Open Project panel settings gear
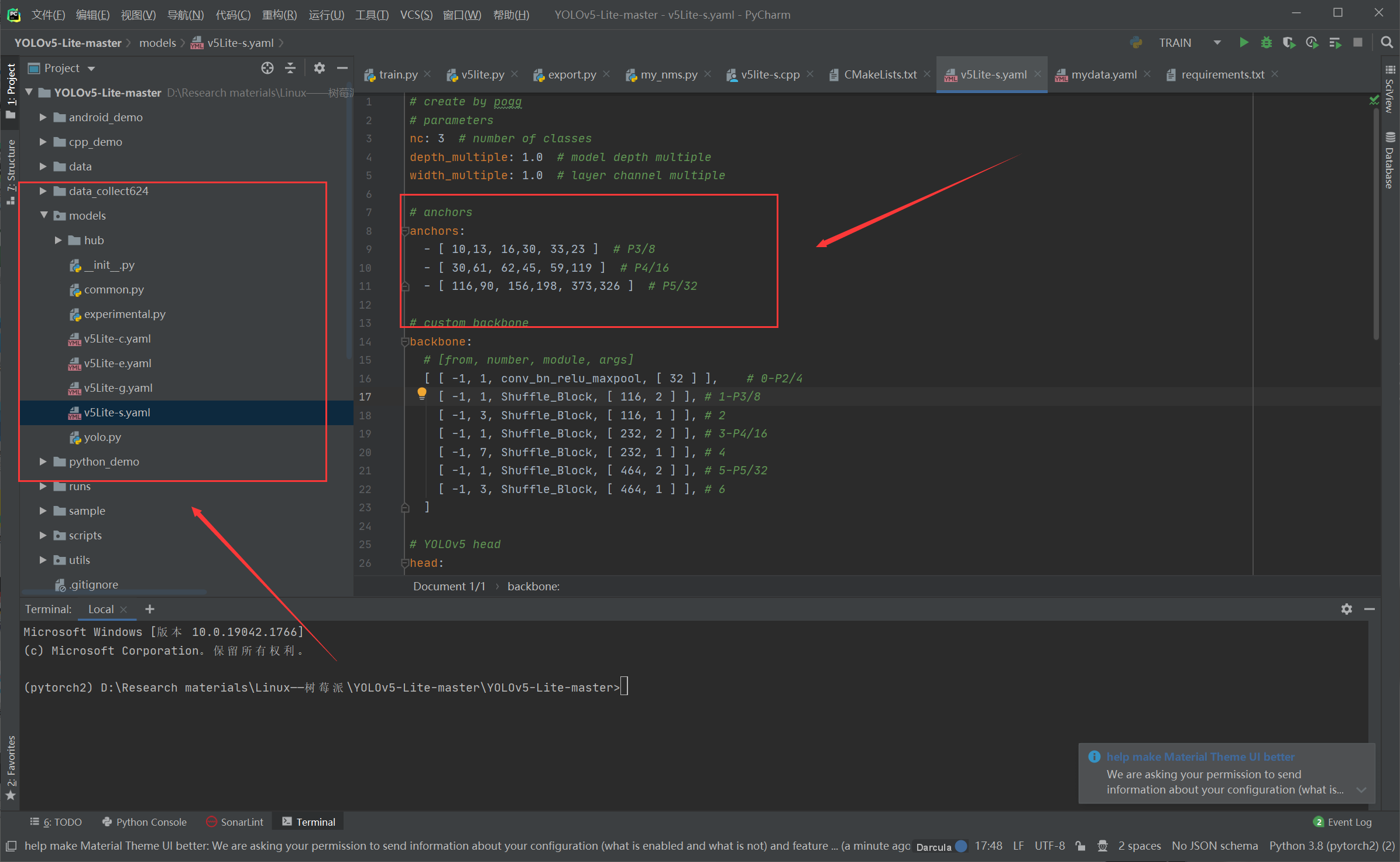 [x=319, y=68]
